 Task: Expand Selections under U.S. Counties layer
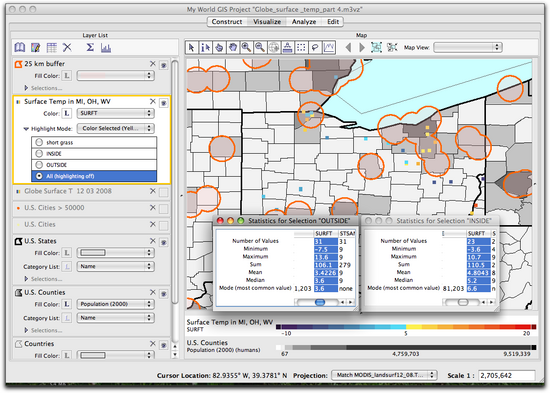pyautogui.click(x=26, y=330)
